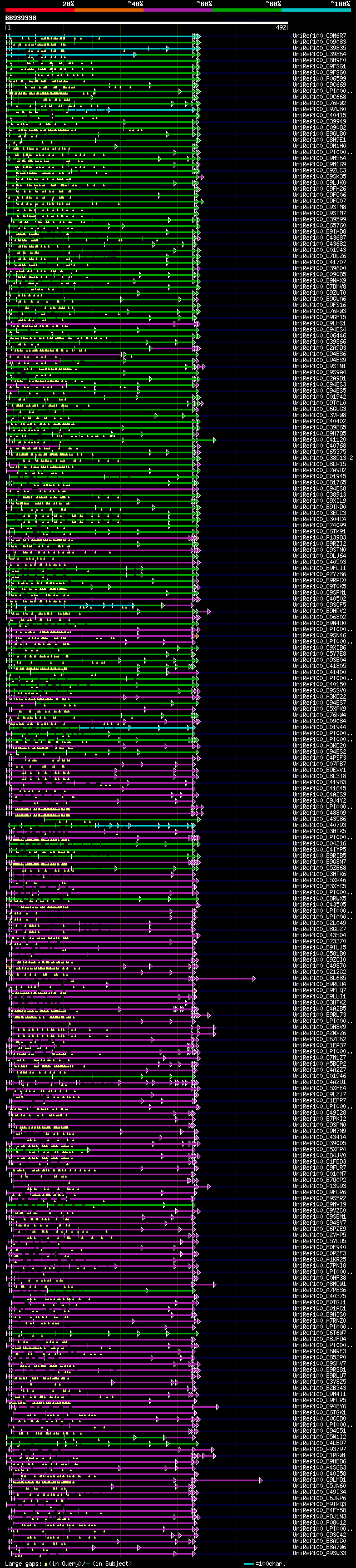Select hit label UniRef100_B9GU80
Screen dimensions: 356x1568
coord(319,133)
